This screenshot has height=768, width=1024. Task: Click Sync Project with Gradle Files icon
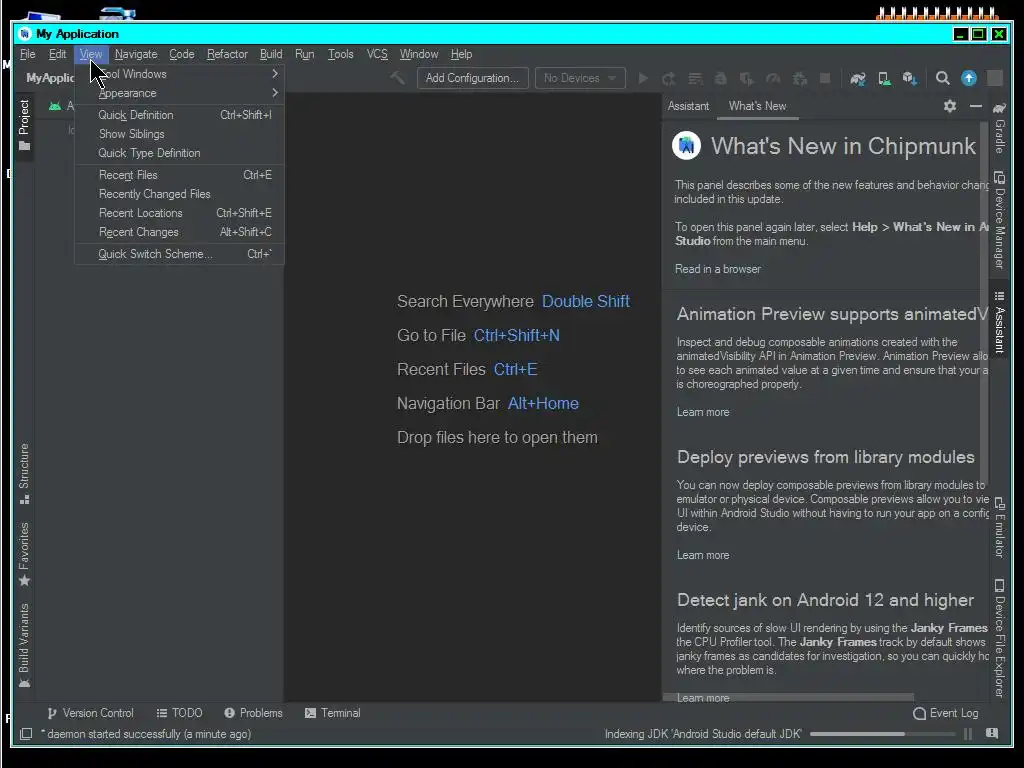[857, 78]
